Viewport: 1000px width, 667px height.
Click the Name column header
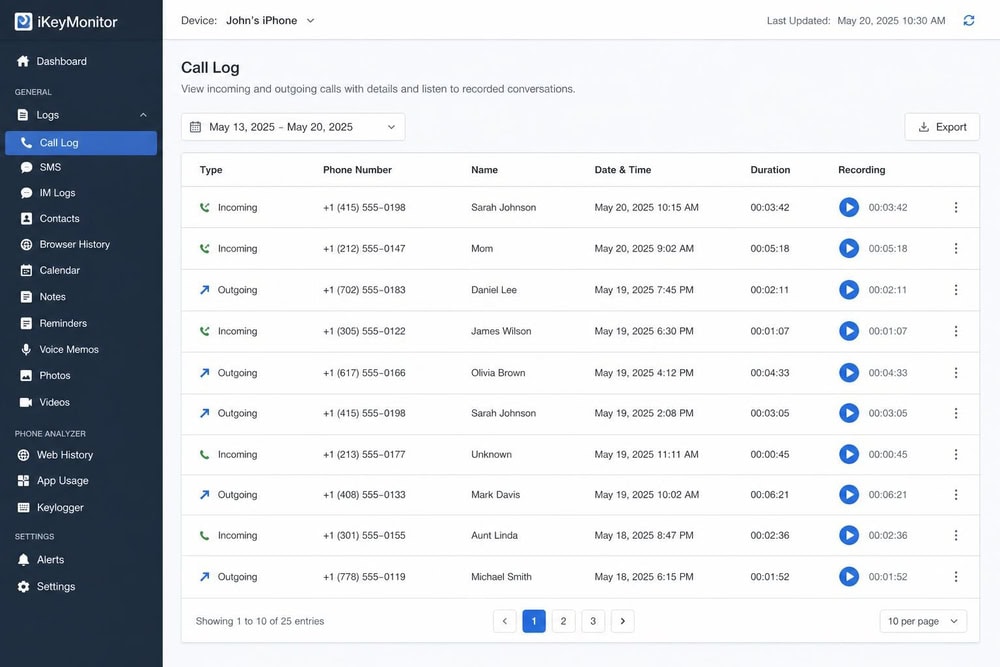(x=484, y=170)
